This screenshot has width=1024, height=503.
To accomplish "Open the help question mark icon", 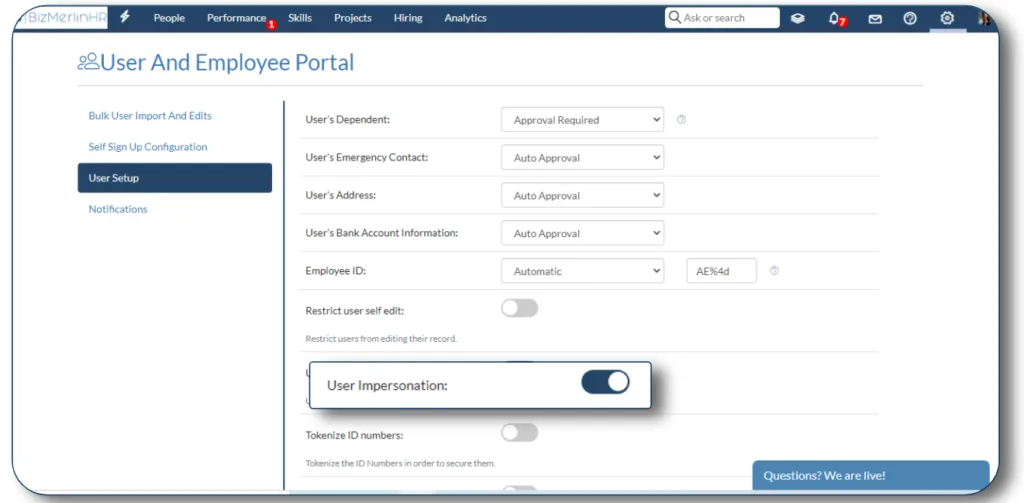I will click(910, 18).
